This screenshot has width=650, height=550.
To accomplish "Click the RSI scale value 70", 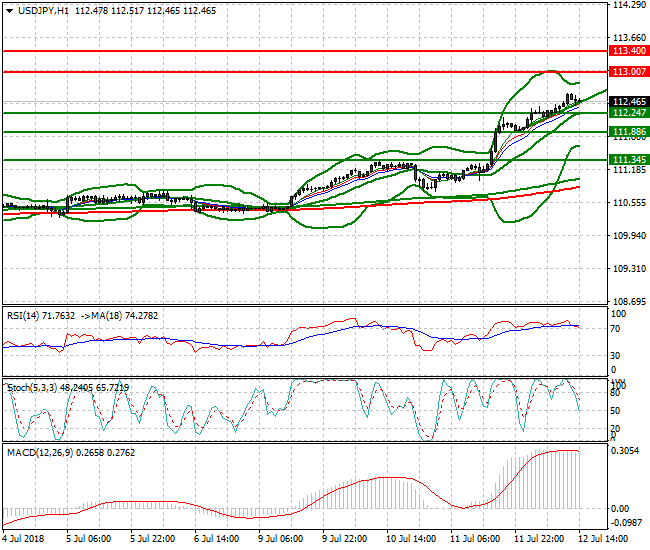I will click(616, 329).
